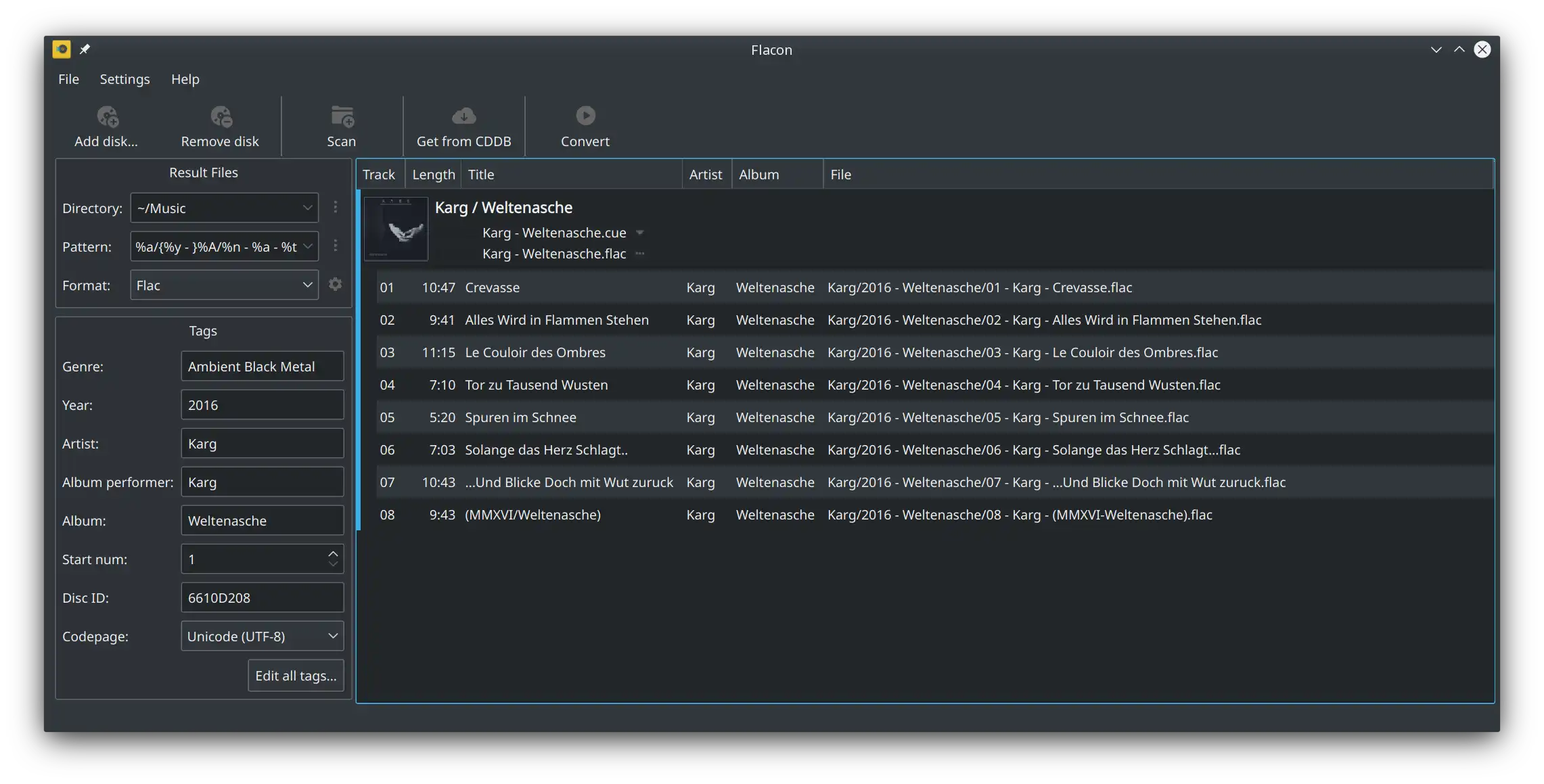Click the Artist column header
The image size is (1544, 784).
point(706,175)
